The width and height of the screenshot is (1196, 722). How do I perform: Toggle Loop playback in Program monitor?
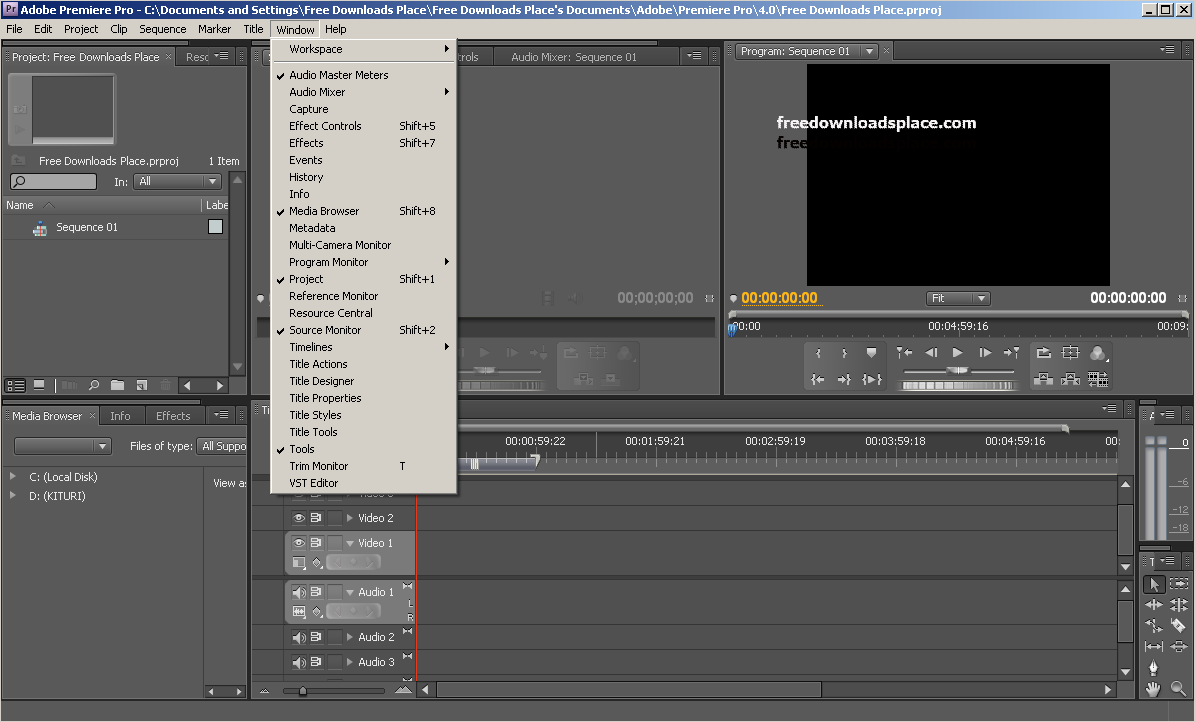point(1043,352)
